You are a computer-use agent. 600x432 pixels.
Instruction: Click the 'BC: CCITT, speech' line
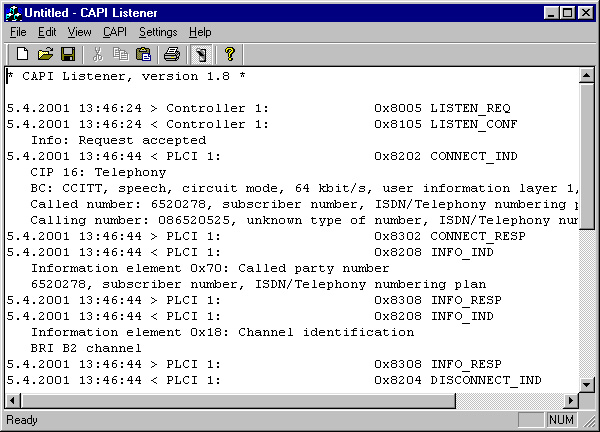click(x=304, y=188)
